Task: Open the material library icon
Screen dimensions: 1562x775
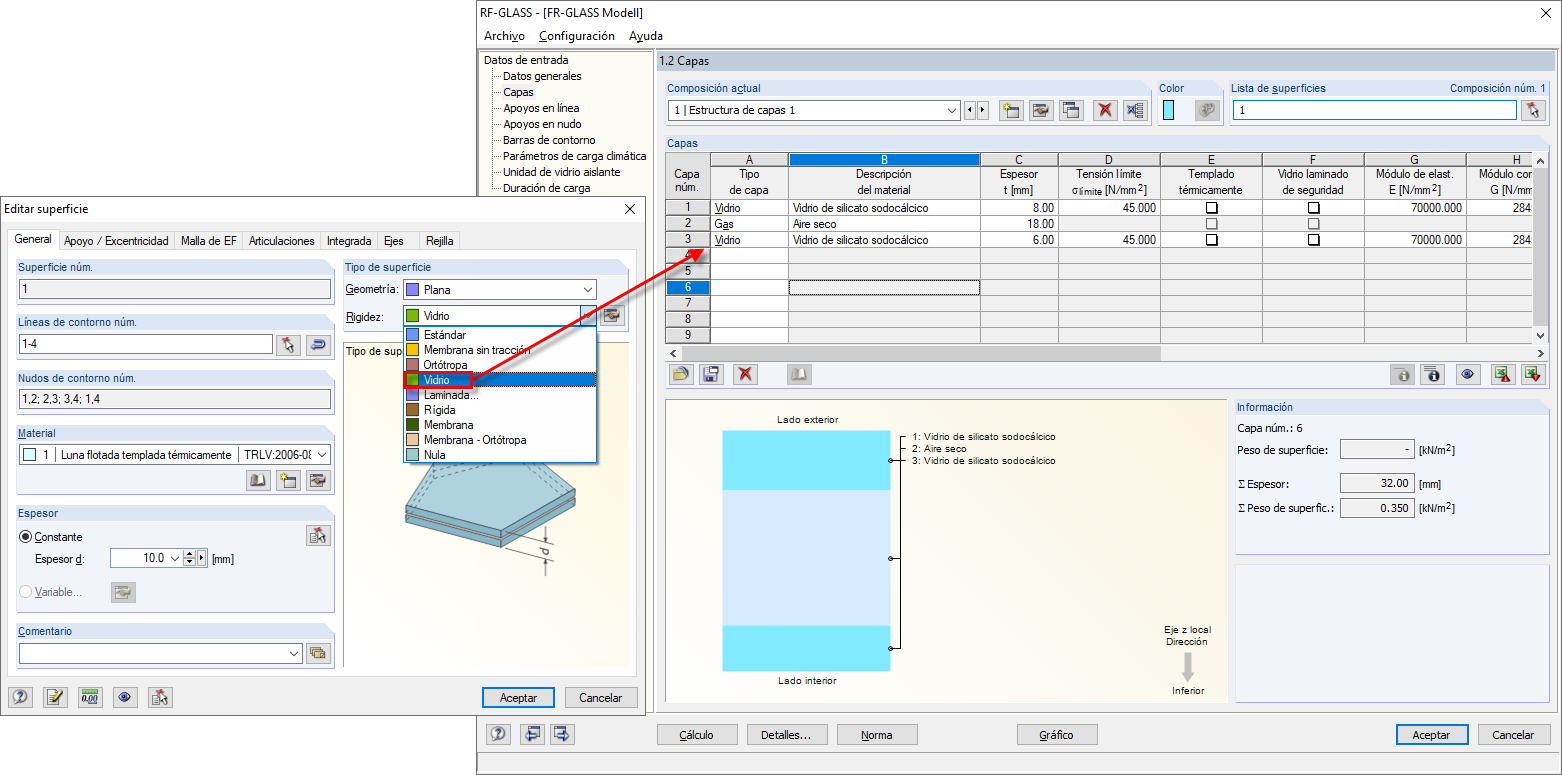Action: (257, 480)
